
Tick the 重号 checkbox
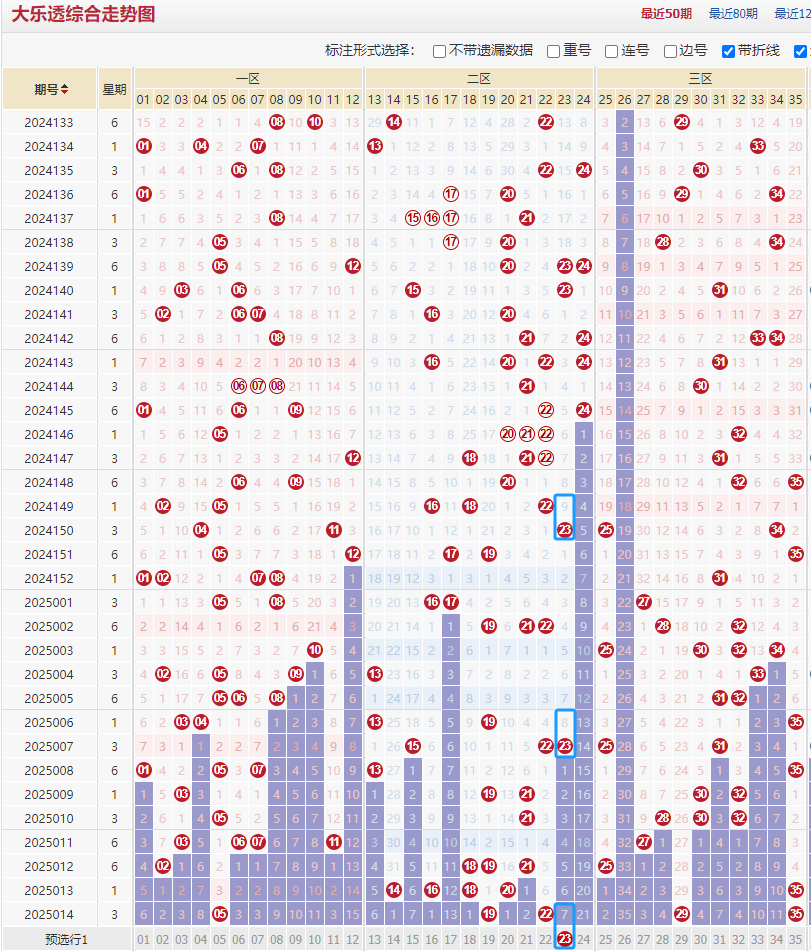point(553,51)
